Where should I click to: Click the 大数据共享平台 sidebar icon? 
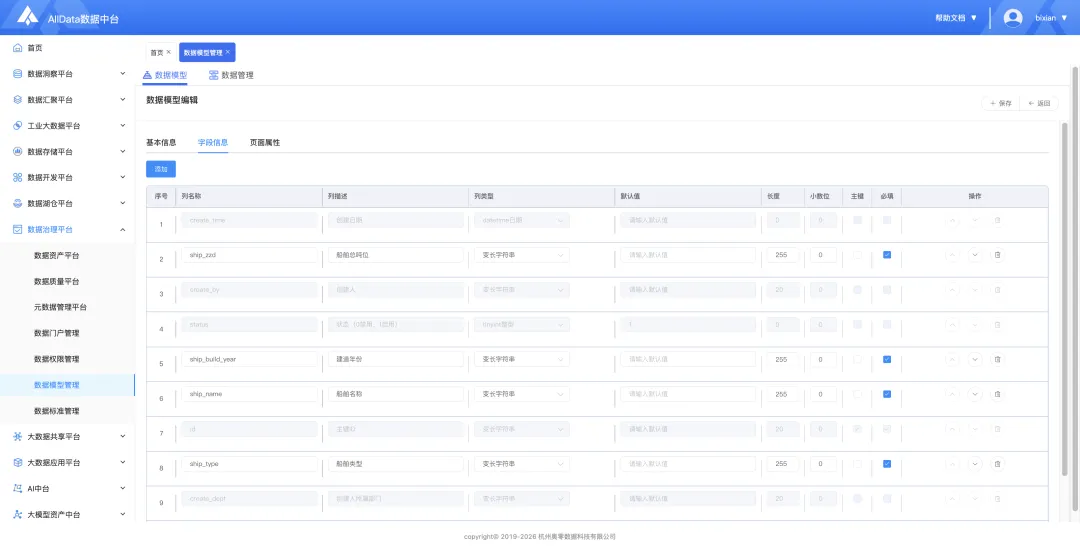(18, 436)
